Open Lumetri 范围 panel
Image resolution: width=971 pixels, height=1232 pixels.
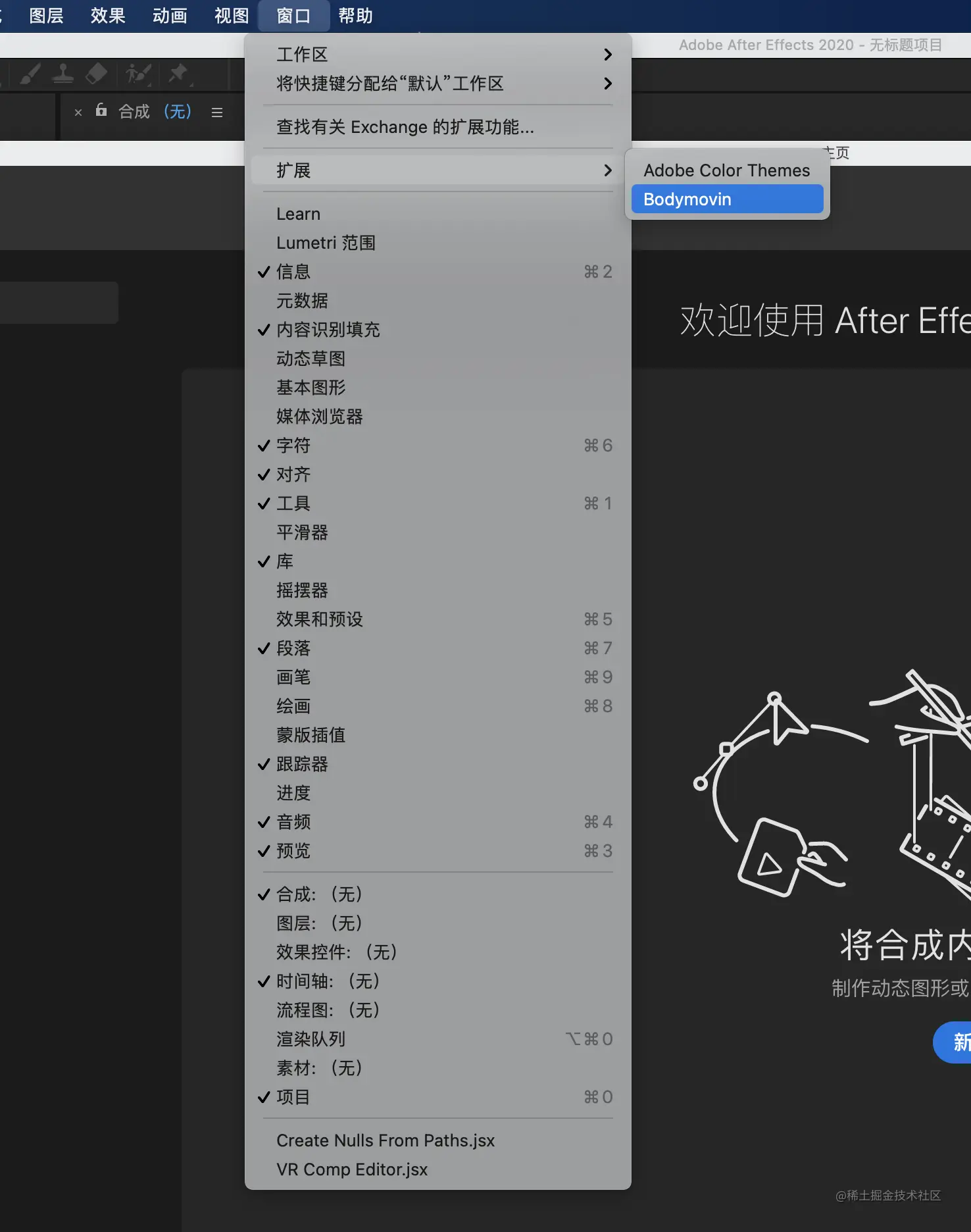click(437, 243)
